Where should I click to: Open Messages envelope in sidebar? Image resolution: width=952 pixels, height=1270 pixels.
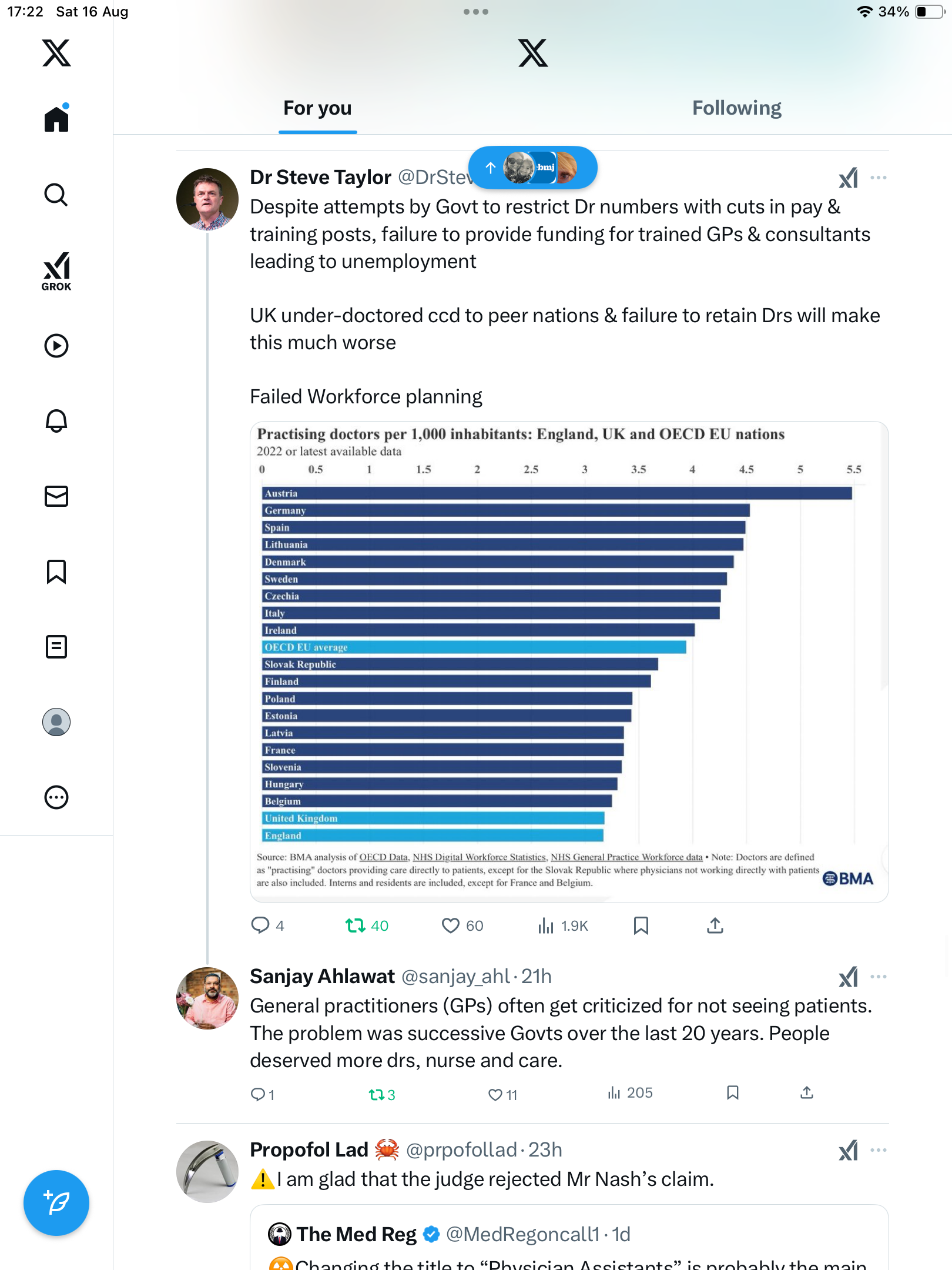point(56,496)
